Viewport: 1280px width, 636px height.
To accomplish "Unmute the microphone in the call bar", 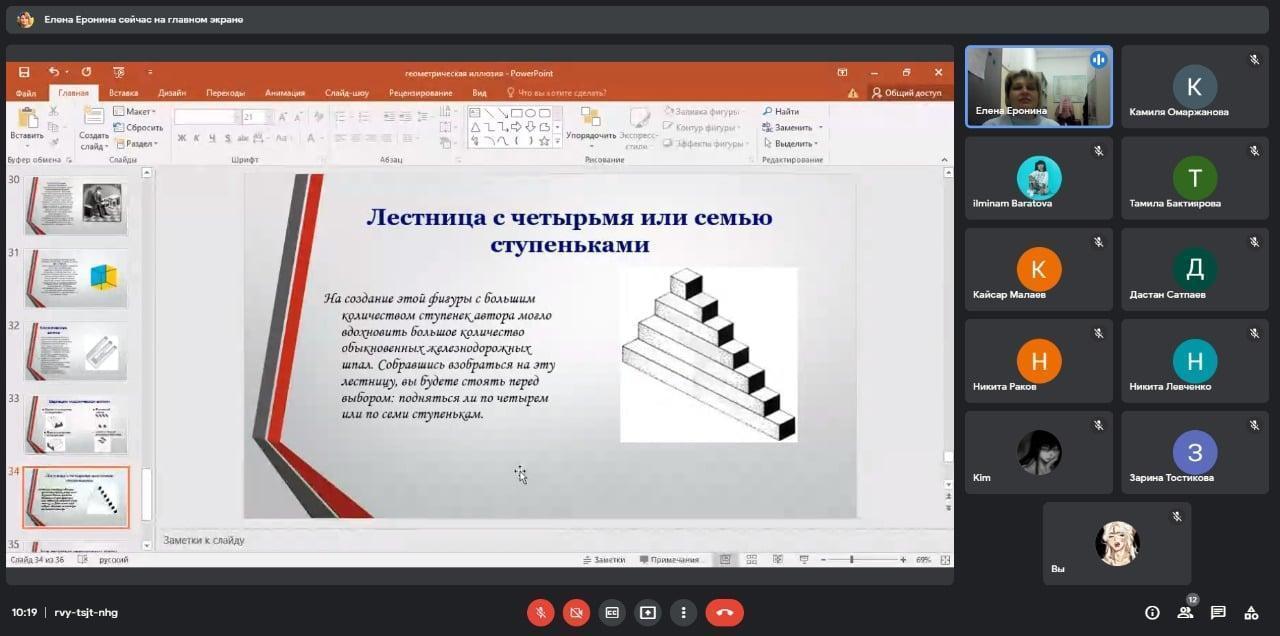I will click(x=541, y=612).
